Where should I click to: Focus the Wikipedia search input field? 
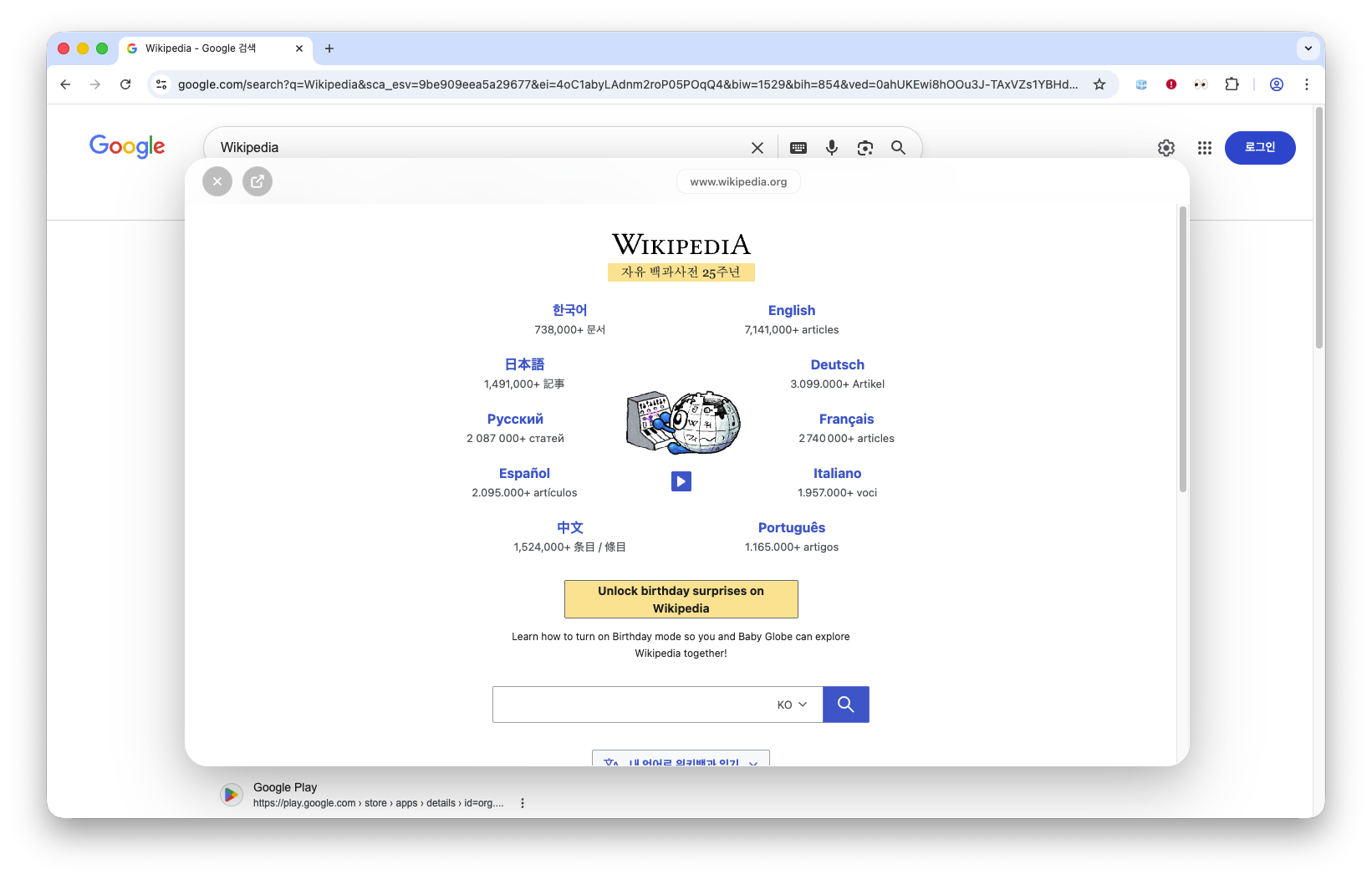coord(631,705)
